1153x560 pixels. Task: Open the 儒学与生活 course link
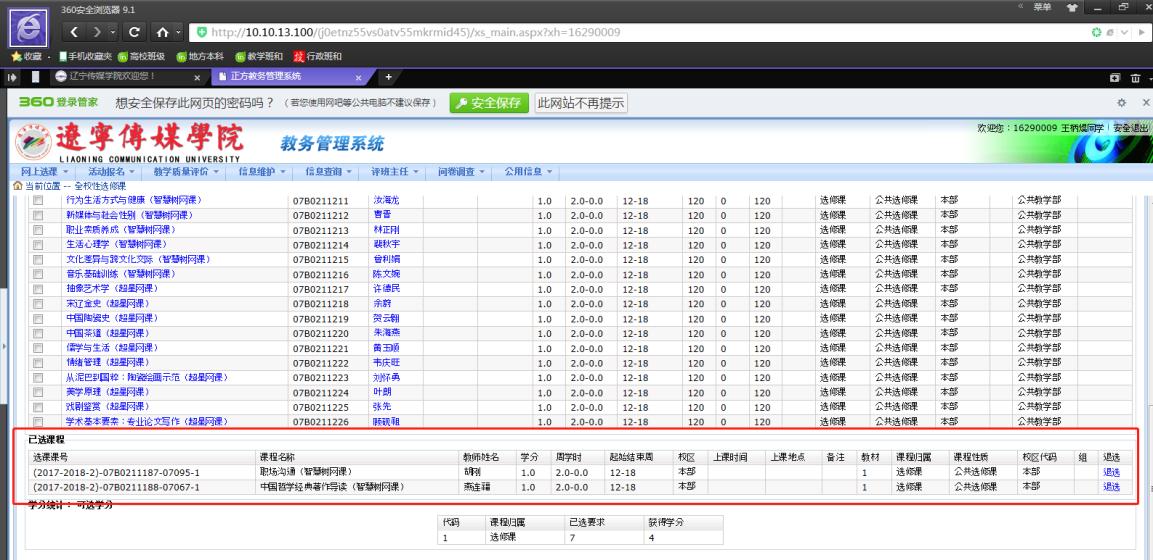110,348
